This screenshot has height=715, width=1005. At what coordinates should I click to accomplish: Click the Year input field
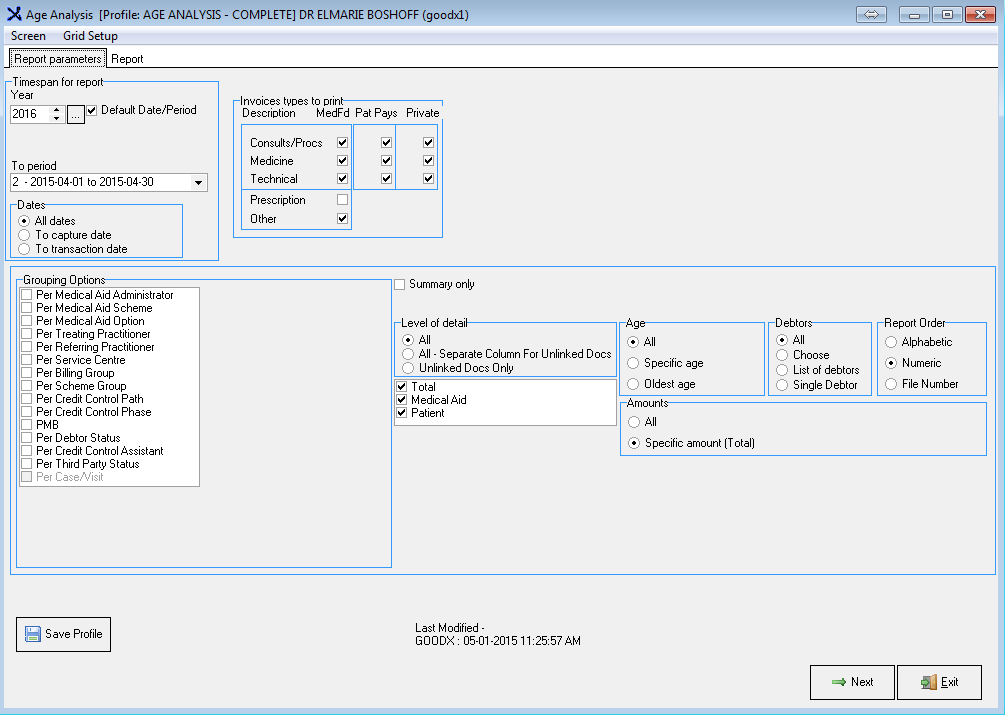point(29,115)
